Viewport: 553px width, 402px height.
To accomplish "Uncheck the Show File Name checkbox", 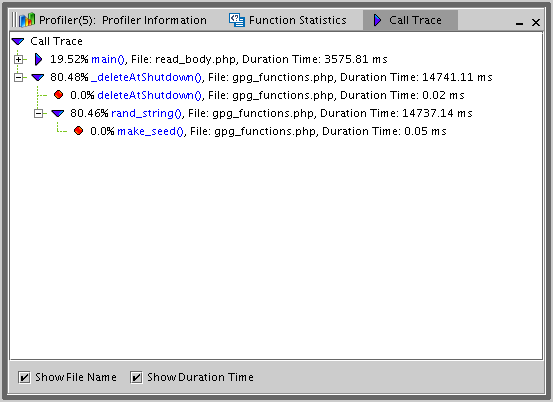I will pyautogui.click(x=24, y=377).
